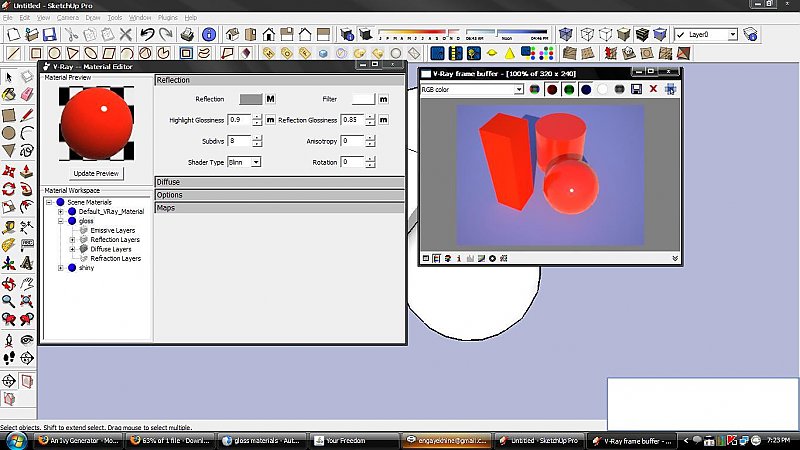Open the Shader Type Blinn dropdown

256,162
